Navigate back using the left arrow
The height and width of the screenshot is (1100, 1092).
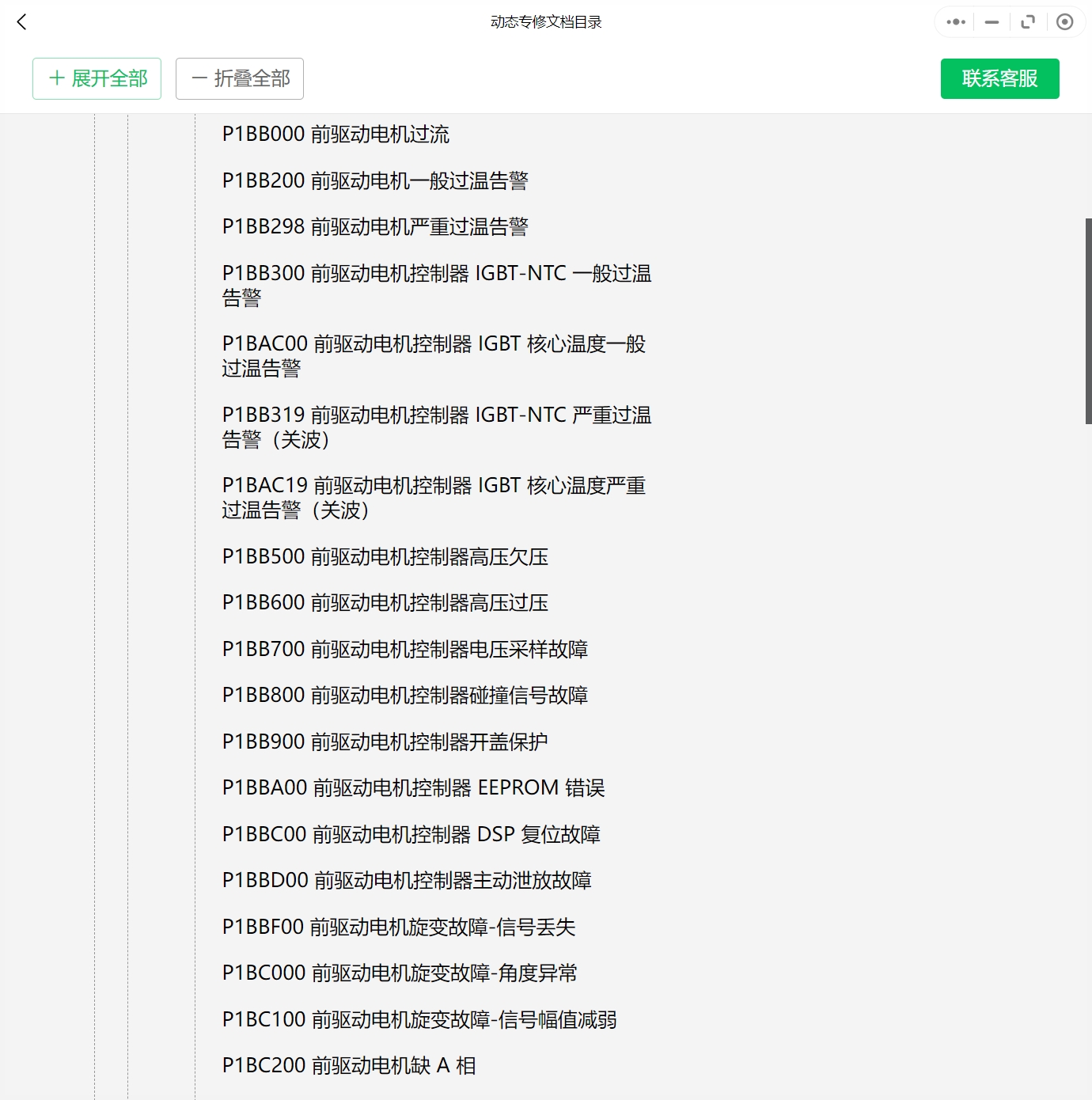[x=21, y=21]
